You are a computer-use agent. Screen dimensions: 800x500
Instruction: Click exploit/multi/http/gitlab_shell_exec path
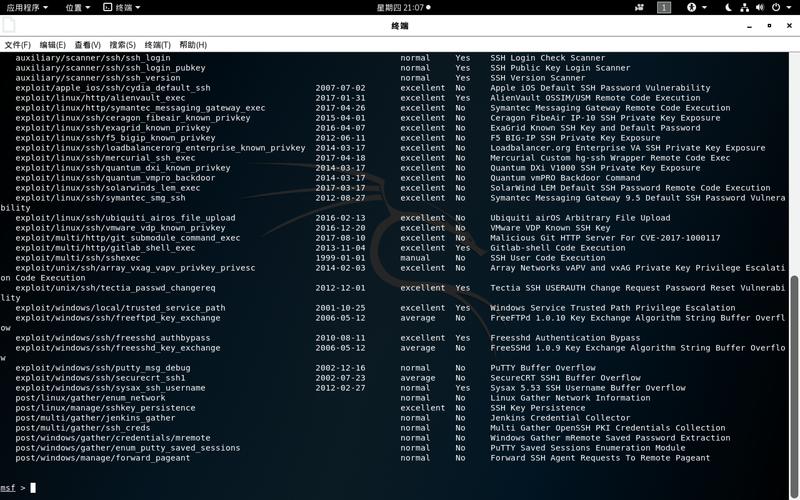tap(105, 248)
